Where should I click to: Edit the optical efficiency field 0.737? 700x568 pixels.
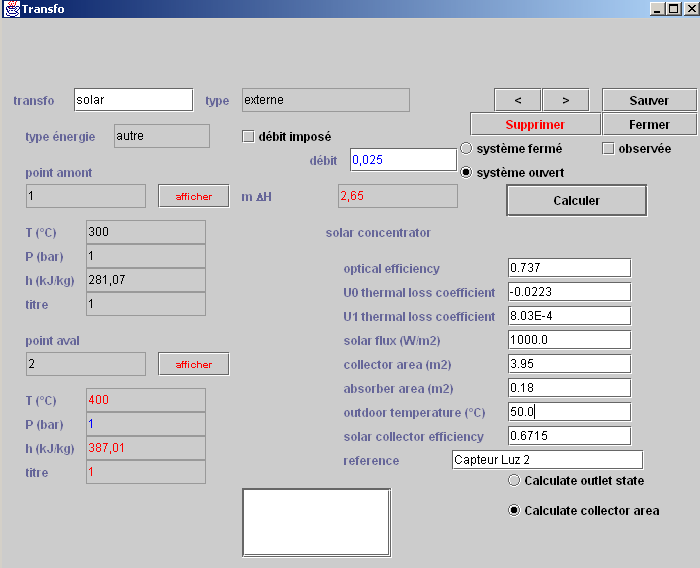pyautogui.click(x=570, y=267)
